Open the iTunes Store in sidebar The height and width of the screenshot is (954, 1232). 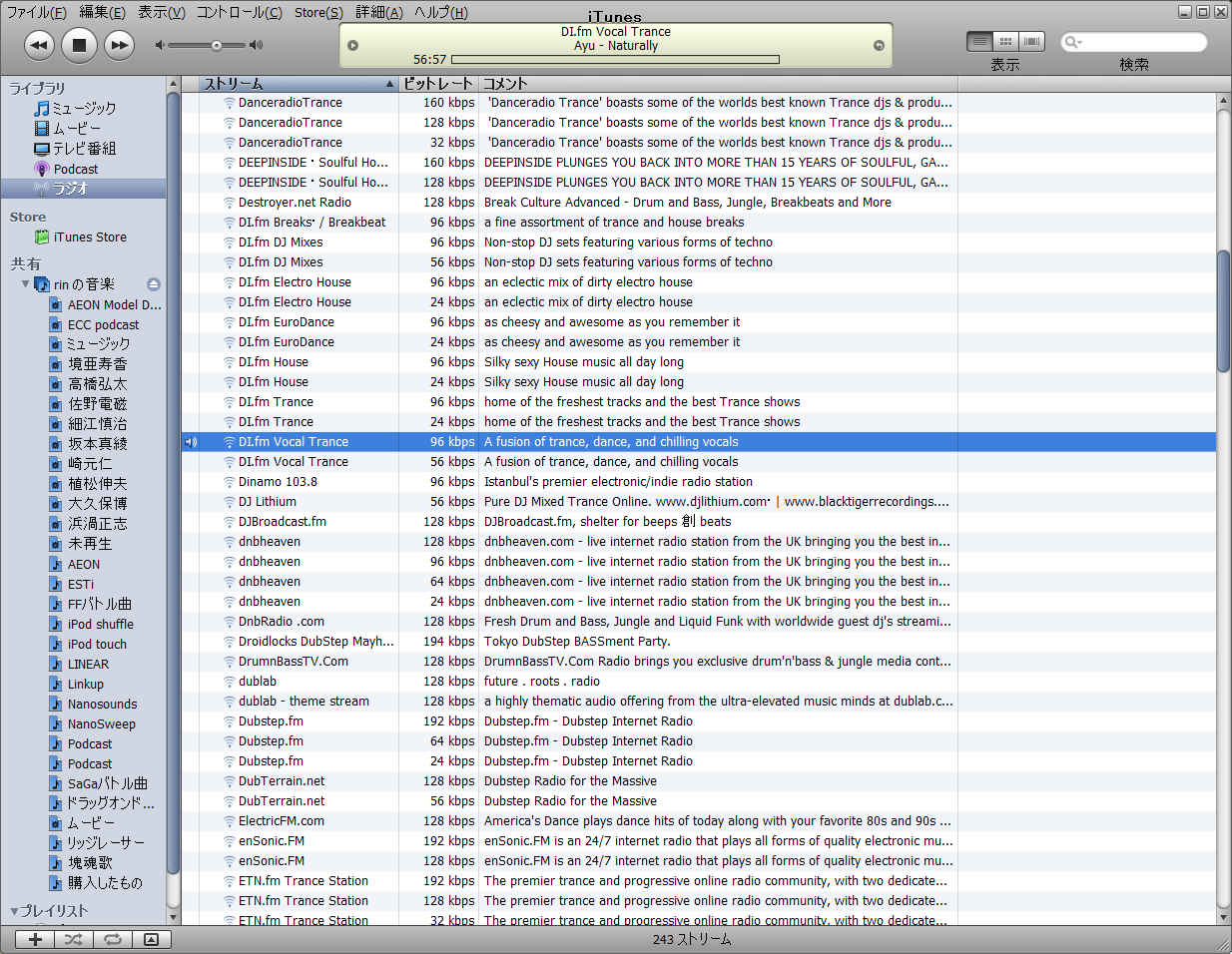click(81, 238)
